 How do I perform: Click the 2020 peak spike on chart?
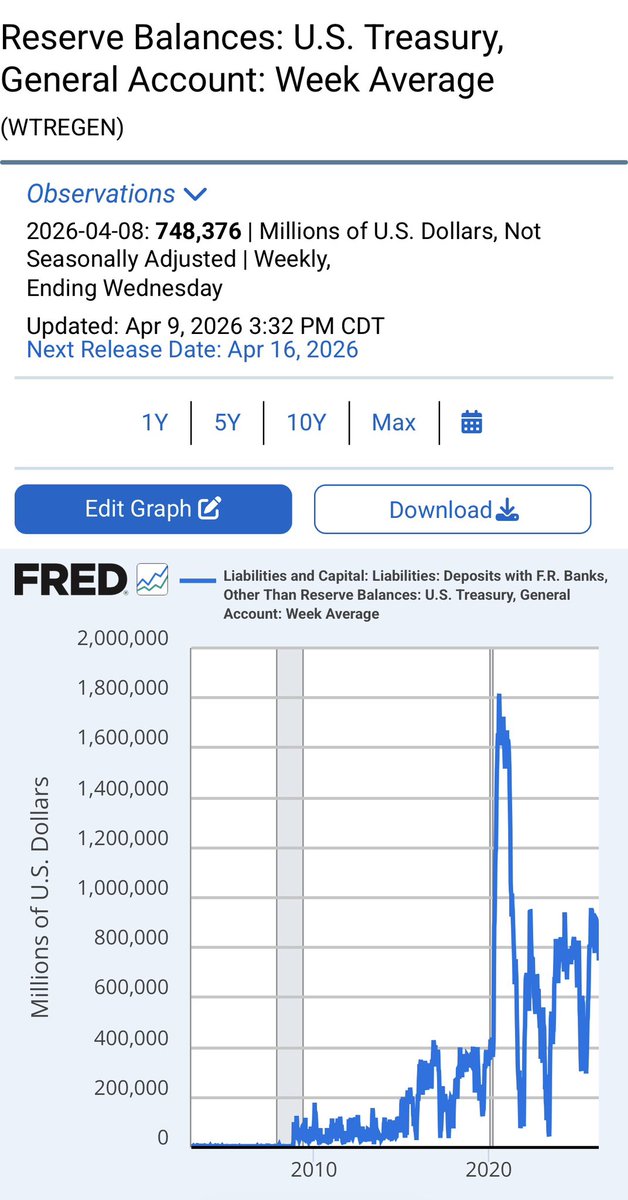click(x=499, y=697)
